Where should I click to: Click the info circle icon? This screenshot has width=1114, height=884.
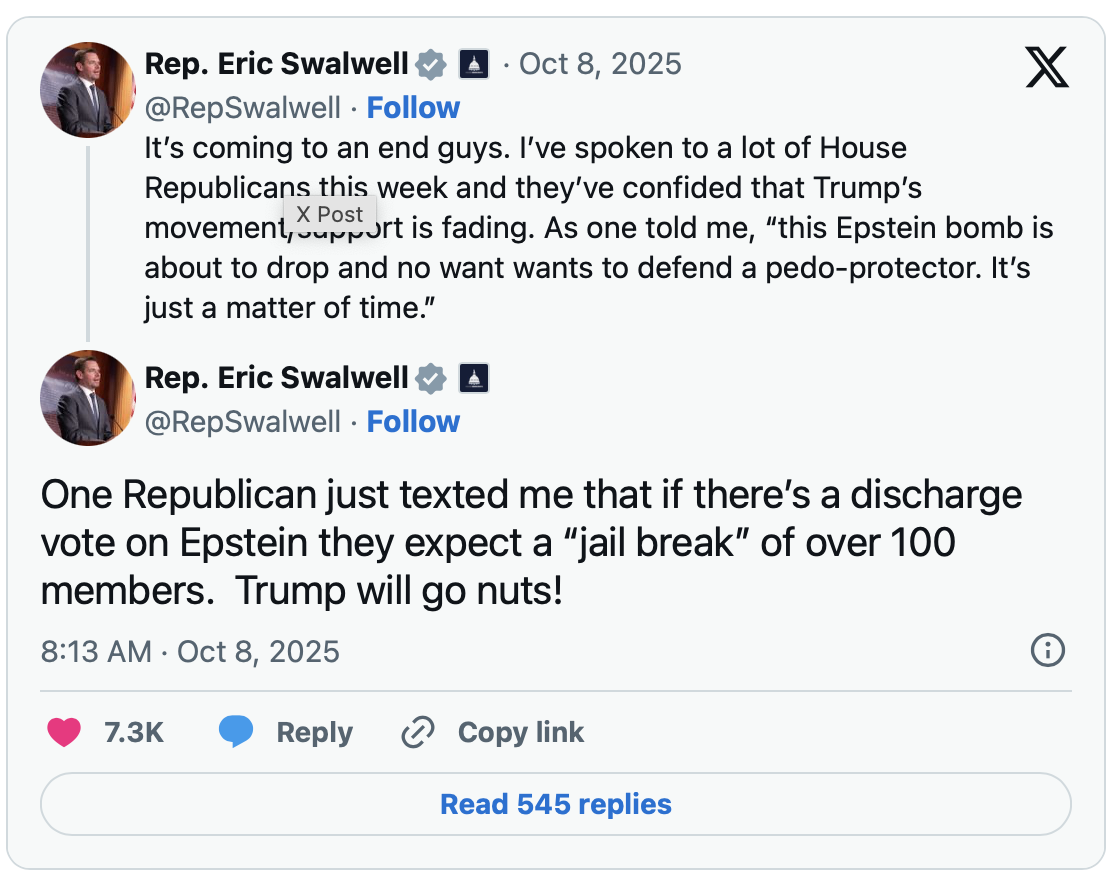pos(1047,651)
